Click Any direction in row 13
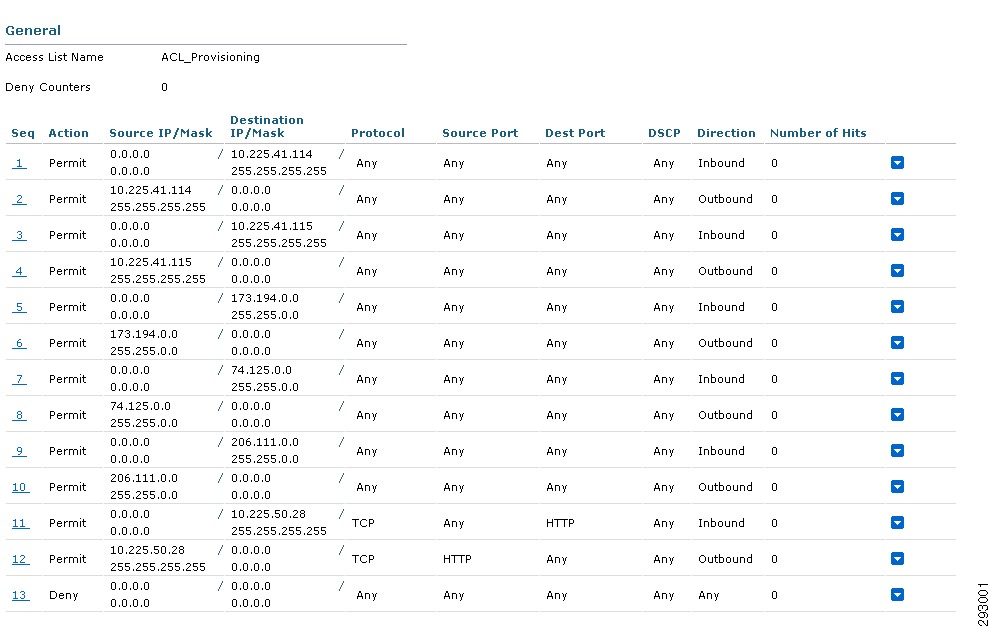Image resolution: width=988 pixels, height=627 pixels. [x=708, y=595]
